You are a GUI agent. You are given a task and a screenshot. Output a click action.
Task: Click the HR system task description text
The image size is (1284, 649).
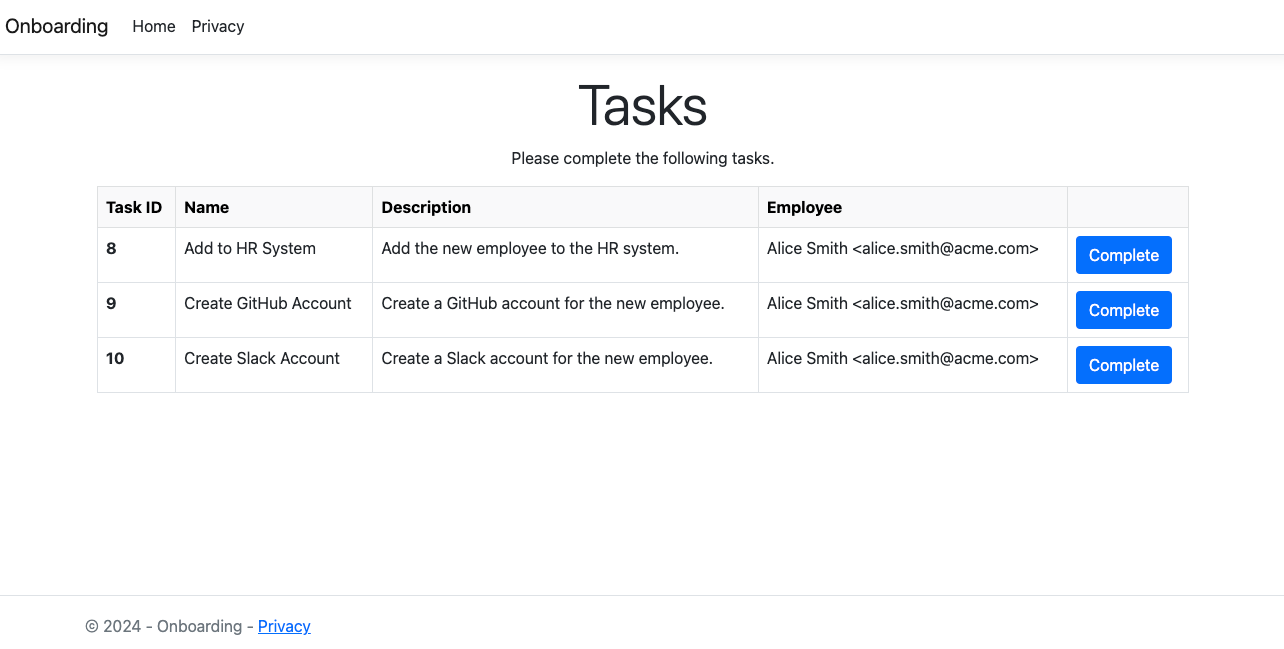[x=530, y=248]
